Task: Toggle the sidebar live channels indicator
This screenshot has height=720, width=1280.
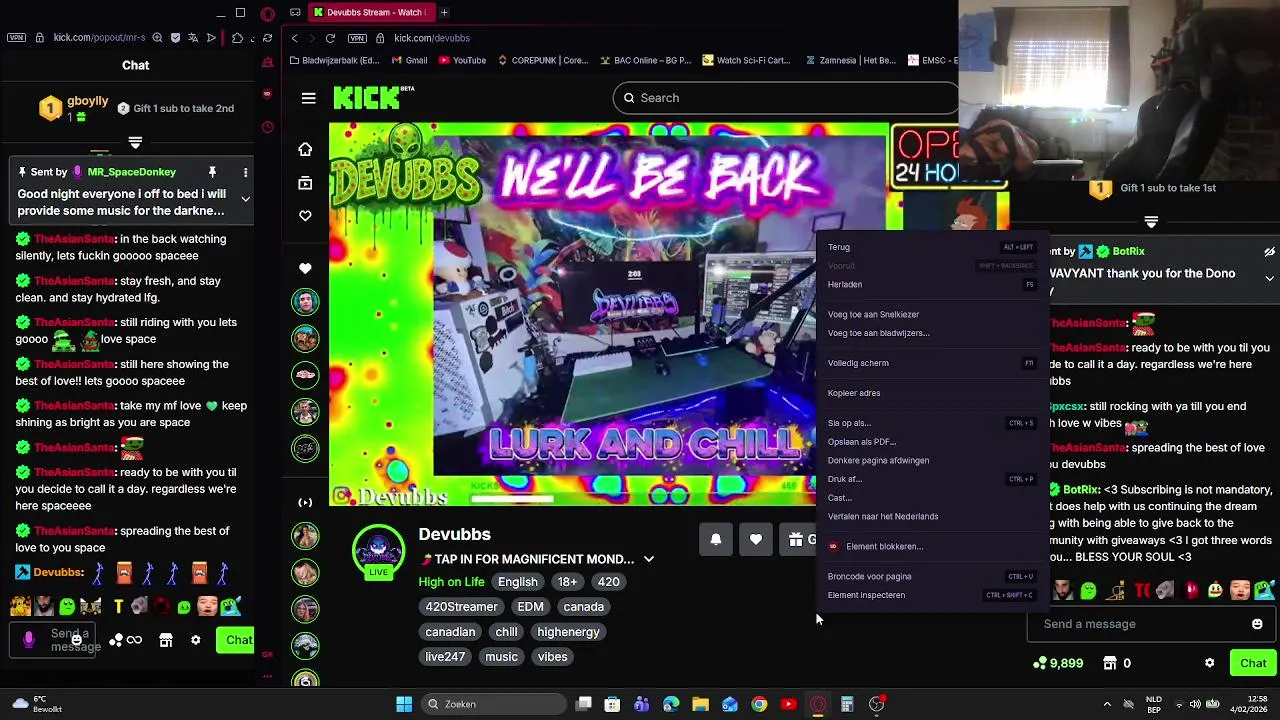Action: pyautogui.click(x=305, y=502)
